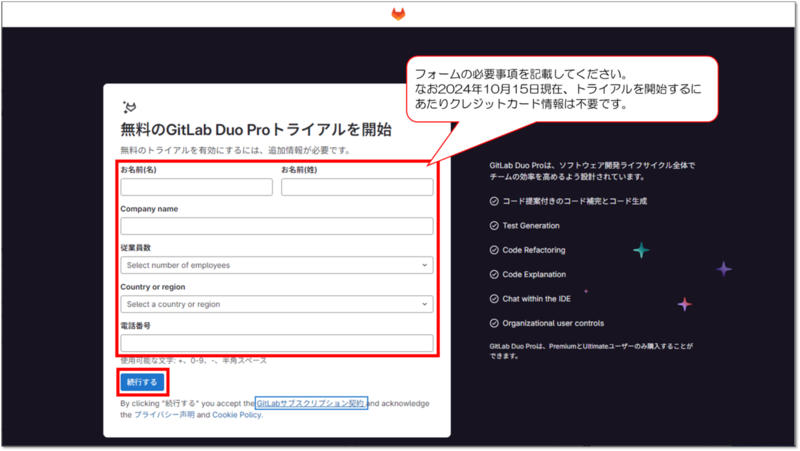
Task: Click the 無料のGitLab Duo Proトライアルを開始 heading
Action: [x=256, y=130]
